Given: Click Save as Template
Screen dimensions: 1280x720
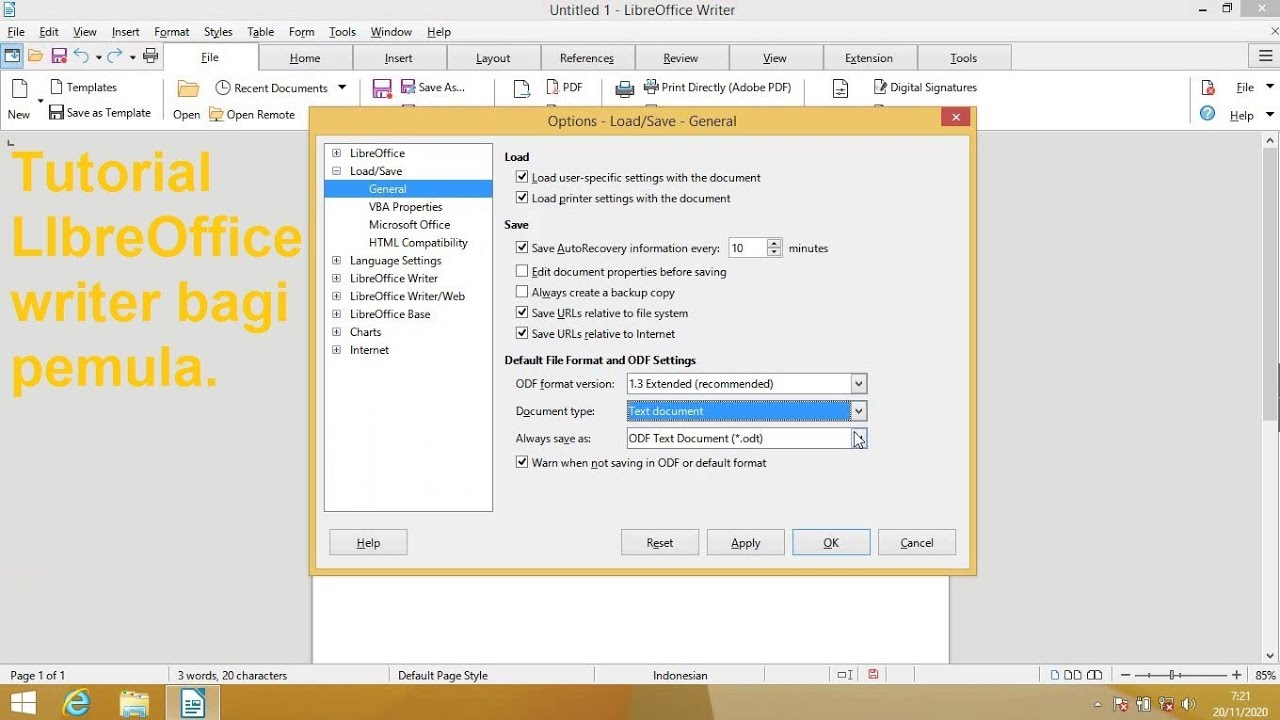Looking at the screenshot, I should pyautogui.click(x=100, y=113).
